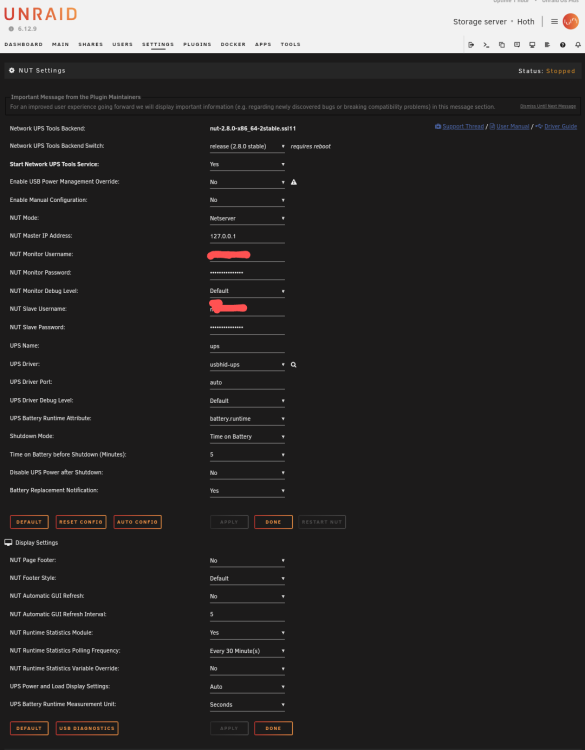This screenshot has width=585, height=750.
Task: Open the NUT Page Footer dropdown
Action: pos(247,561)
